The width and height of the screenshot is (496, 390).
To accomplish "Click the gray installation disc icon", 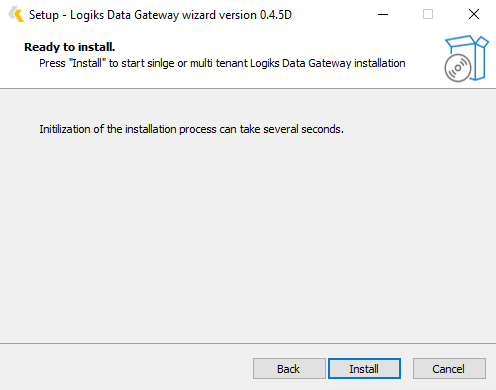I will (458, 68).
